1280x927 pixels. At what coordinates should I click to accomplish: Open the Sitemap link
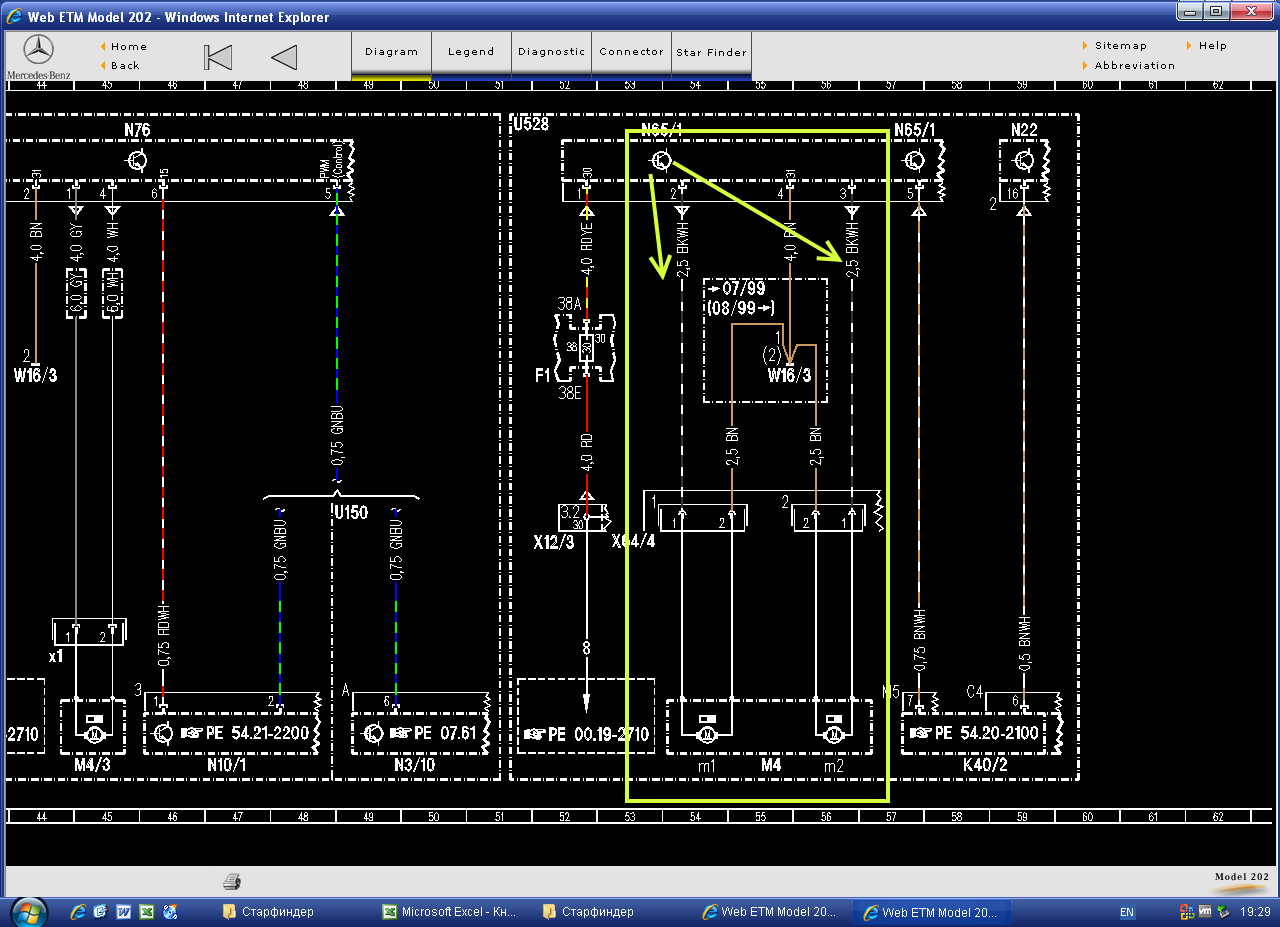pos(1121,45)
